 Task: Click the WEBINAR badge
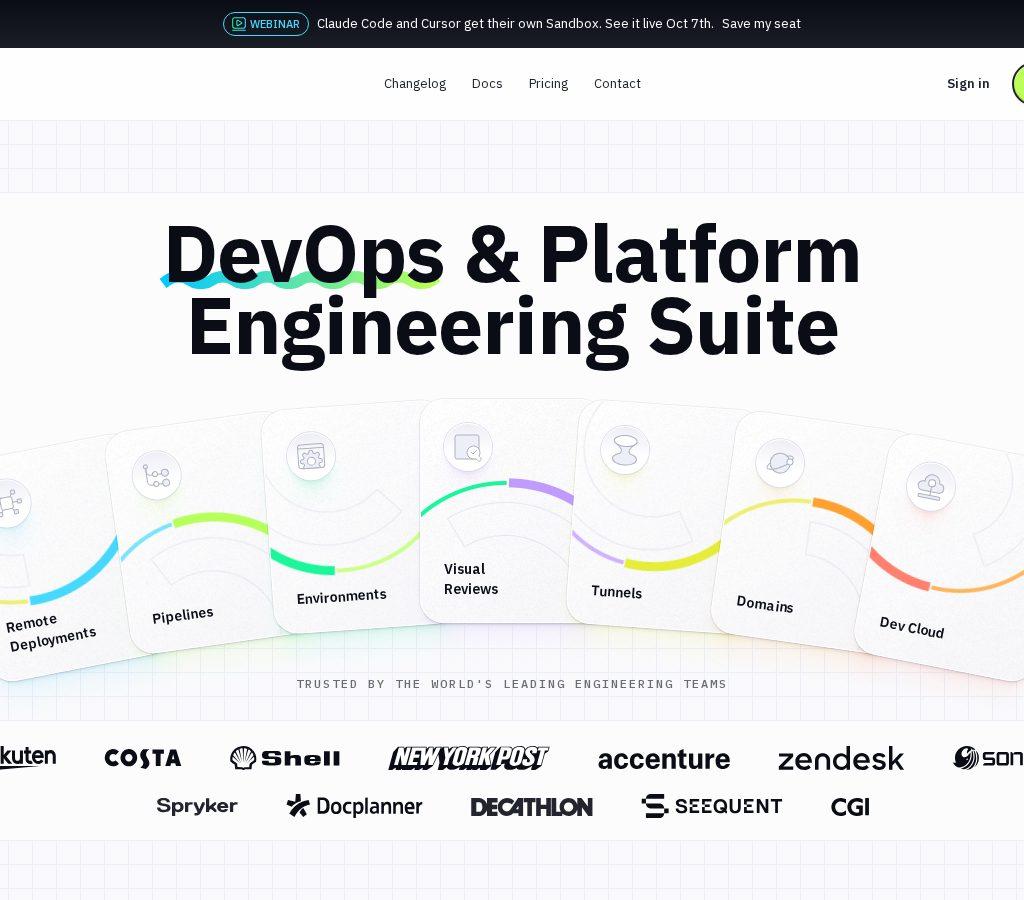(x=266, y=24)
